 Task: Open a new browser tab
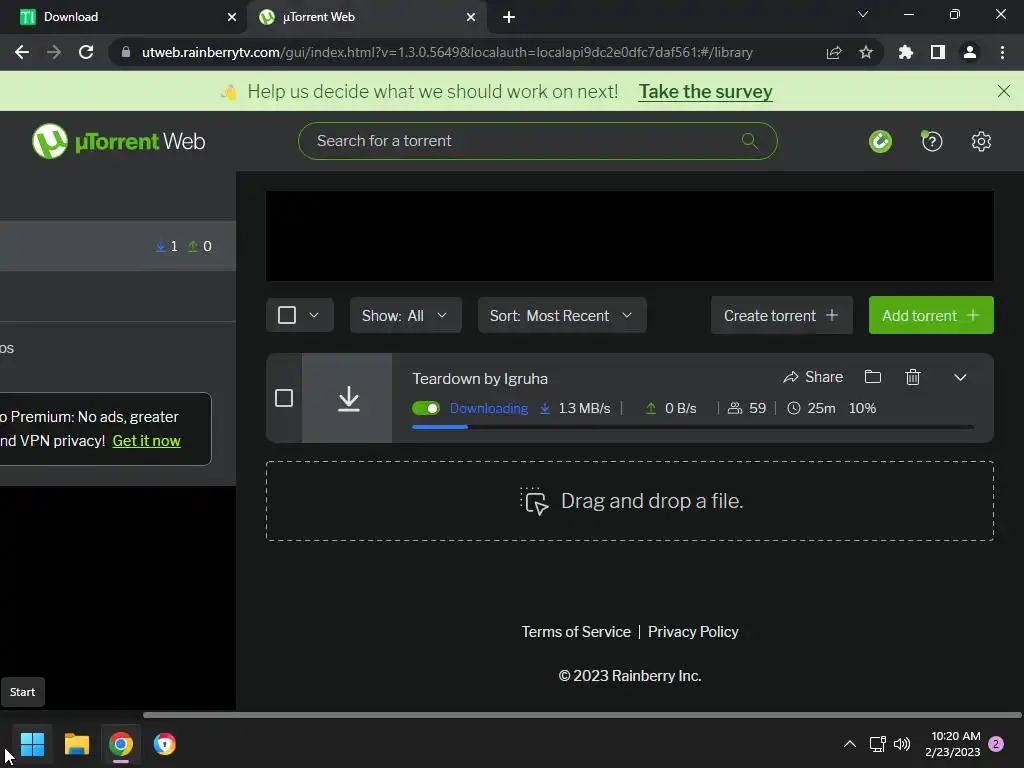tap(509, 17)
